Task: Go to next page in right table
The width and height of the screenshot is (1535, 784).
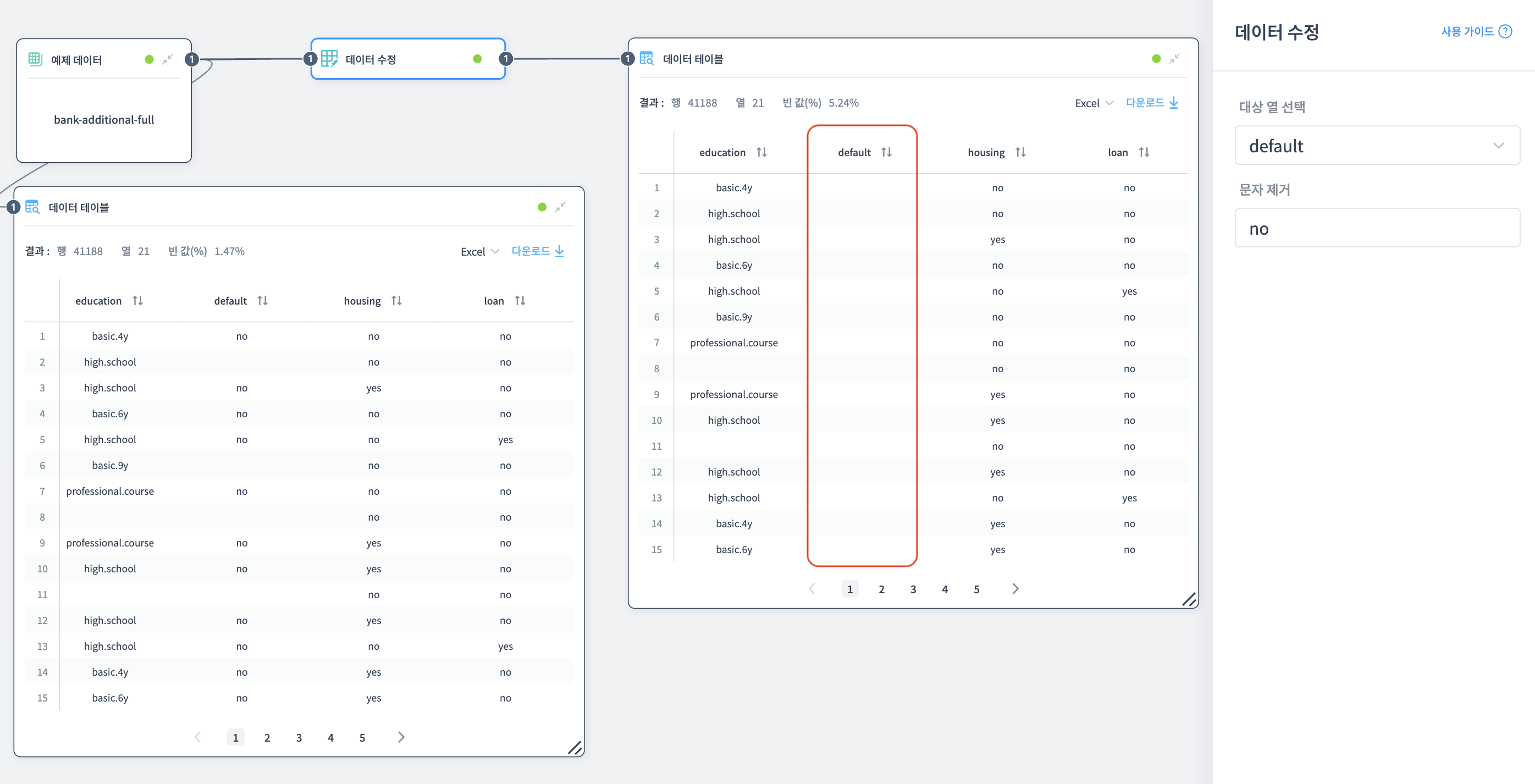Action: tap(1015, 589)
